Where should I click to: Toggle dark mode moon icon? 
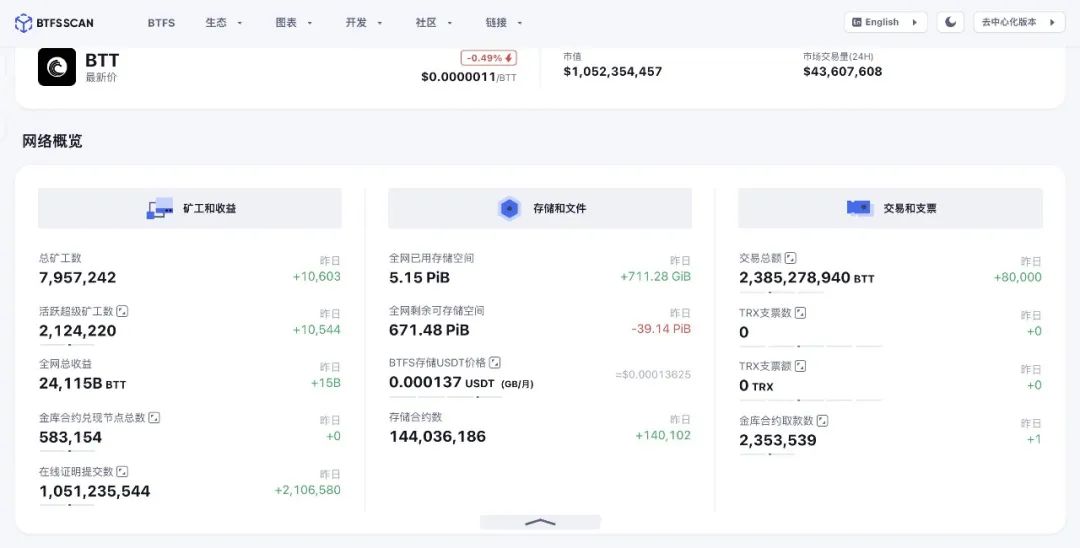(x=951, y=22)
